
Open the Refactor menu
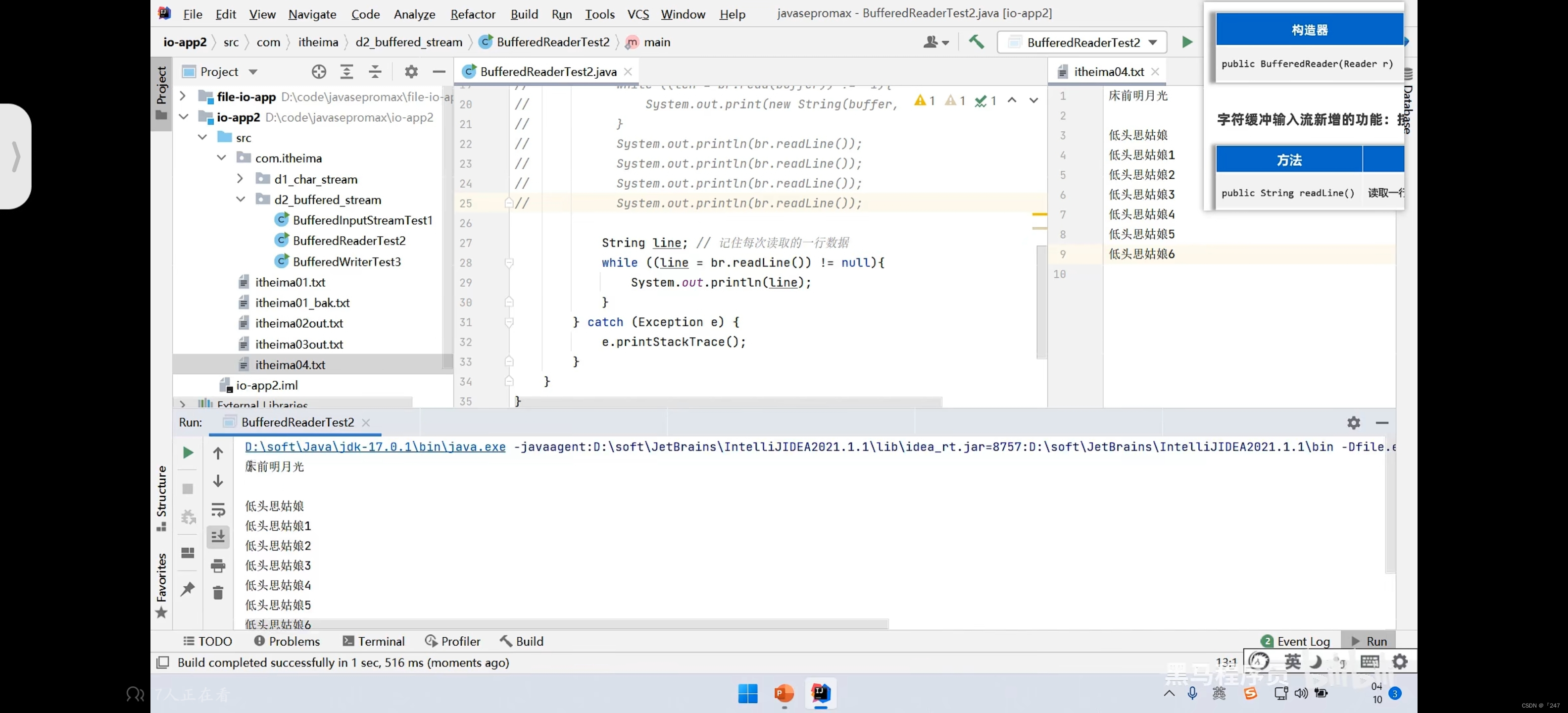tap(473, 13)
